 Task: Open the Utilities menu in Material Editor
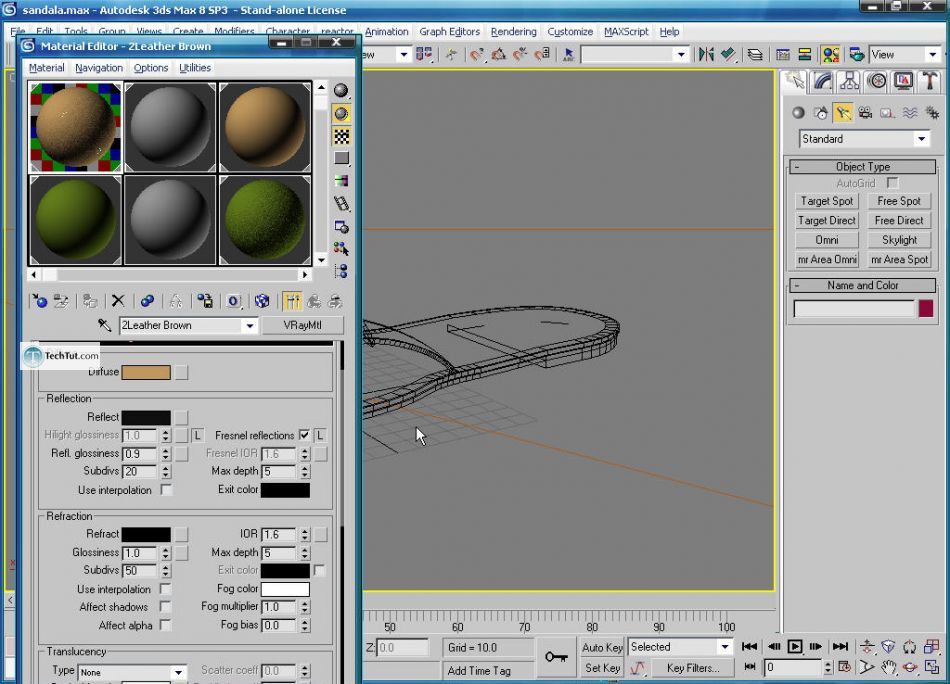(x=195, y=68)
